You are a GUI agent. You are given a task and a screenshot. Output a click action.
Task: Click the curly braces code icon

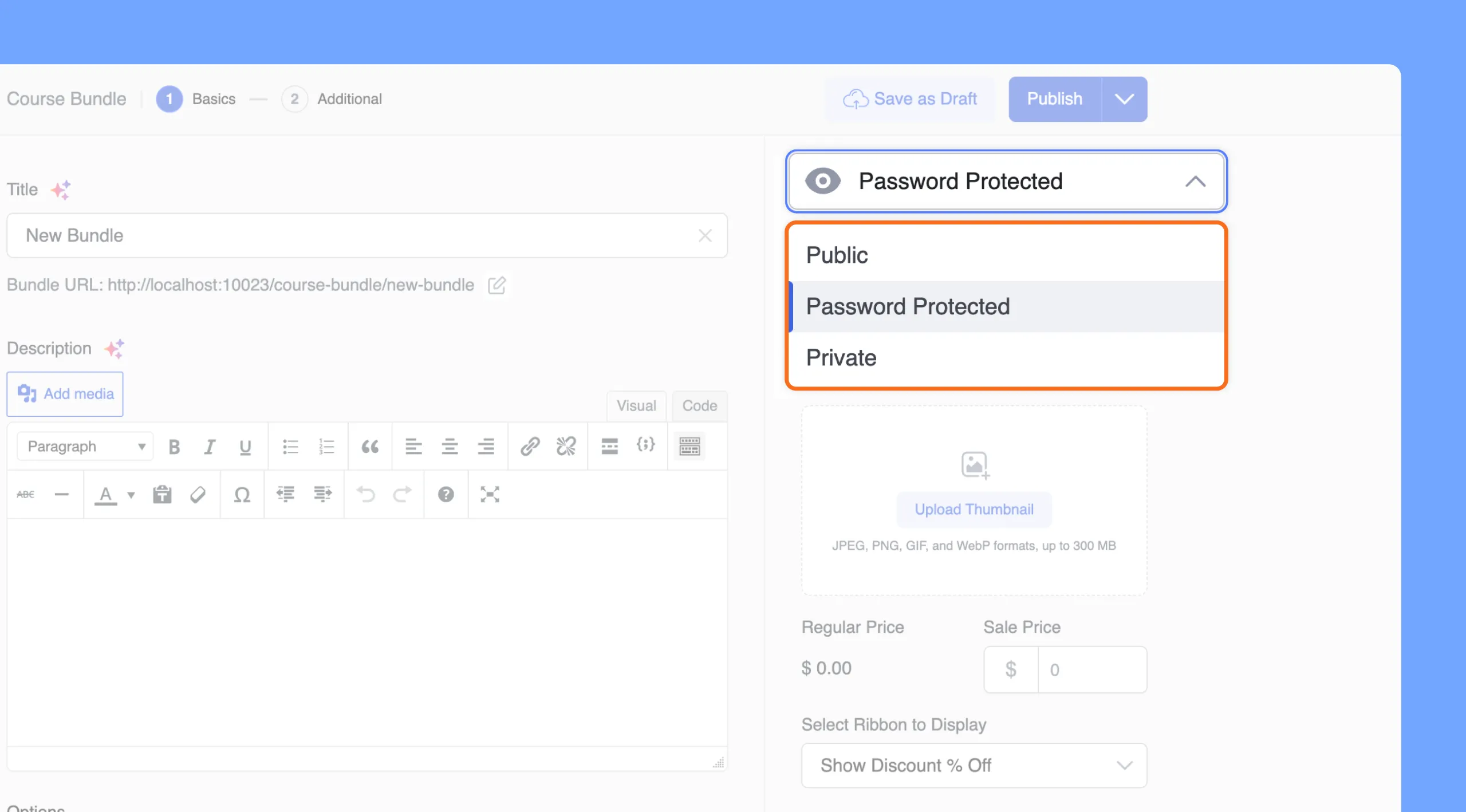645,445
